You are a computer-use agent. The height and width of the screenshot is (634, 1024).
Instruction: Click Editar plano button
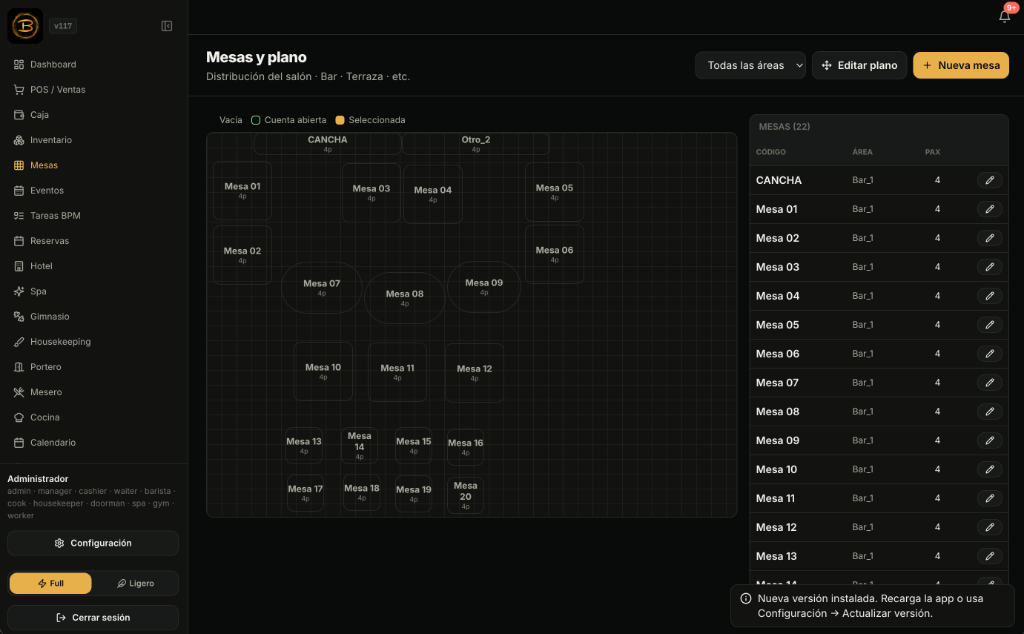(x=859, y=65)
